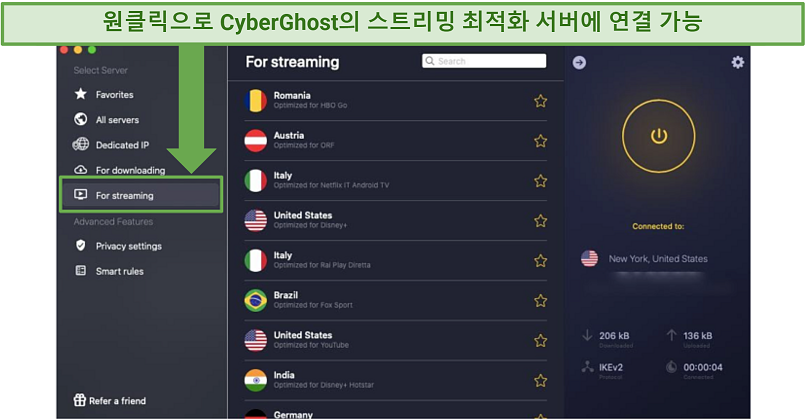
Task: Collapse the server list with the arrow icon
Action: (x=579, y=62)
